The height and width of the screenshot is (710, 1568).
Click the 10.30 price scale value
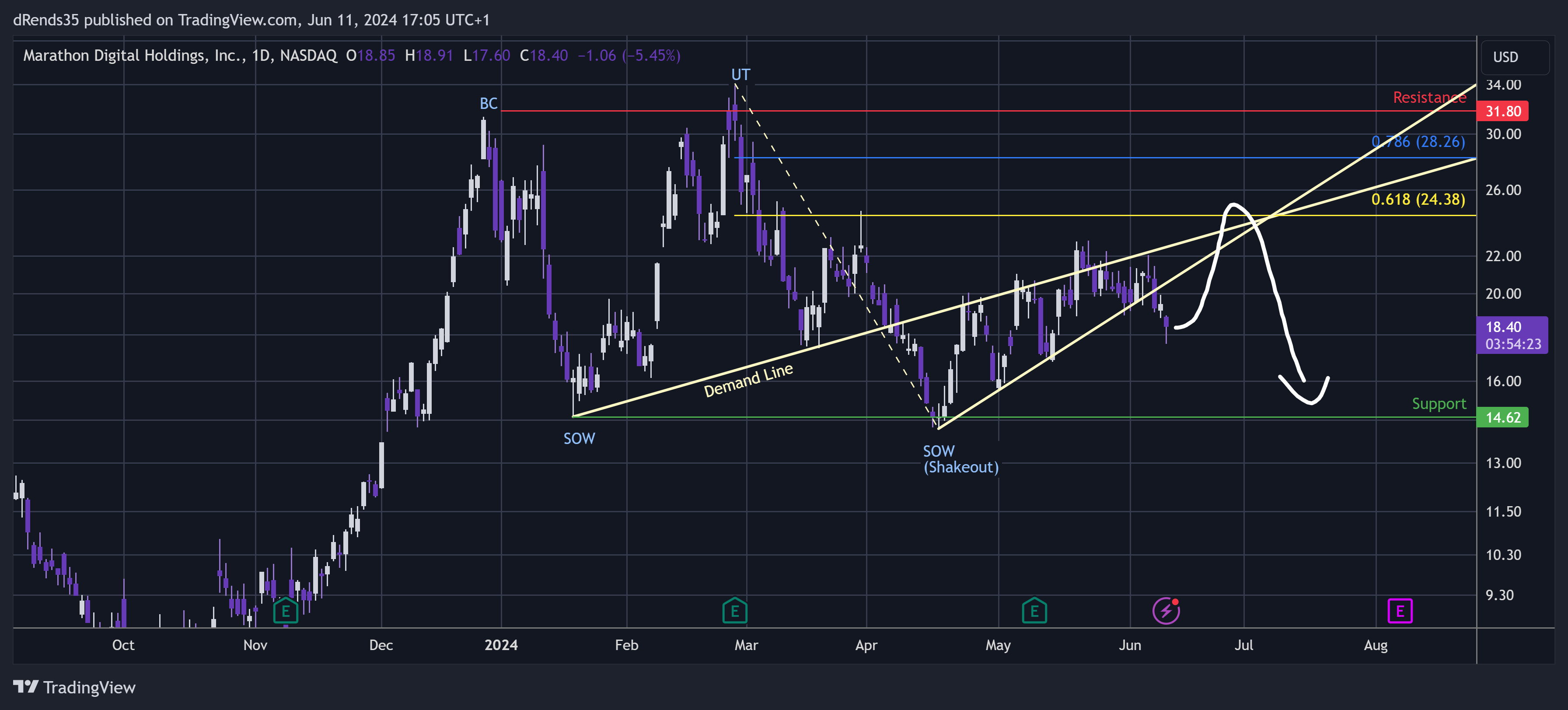coord(1503,555)
